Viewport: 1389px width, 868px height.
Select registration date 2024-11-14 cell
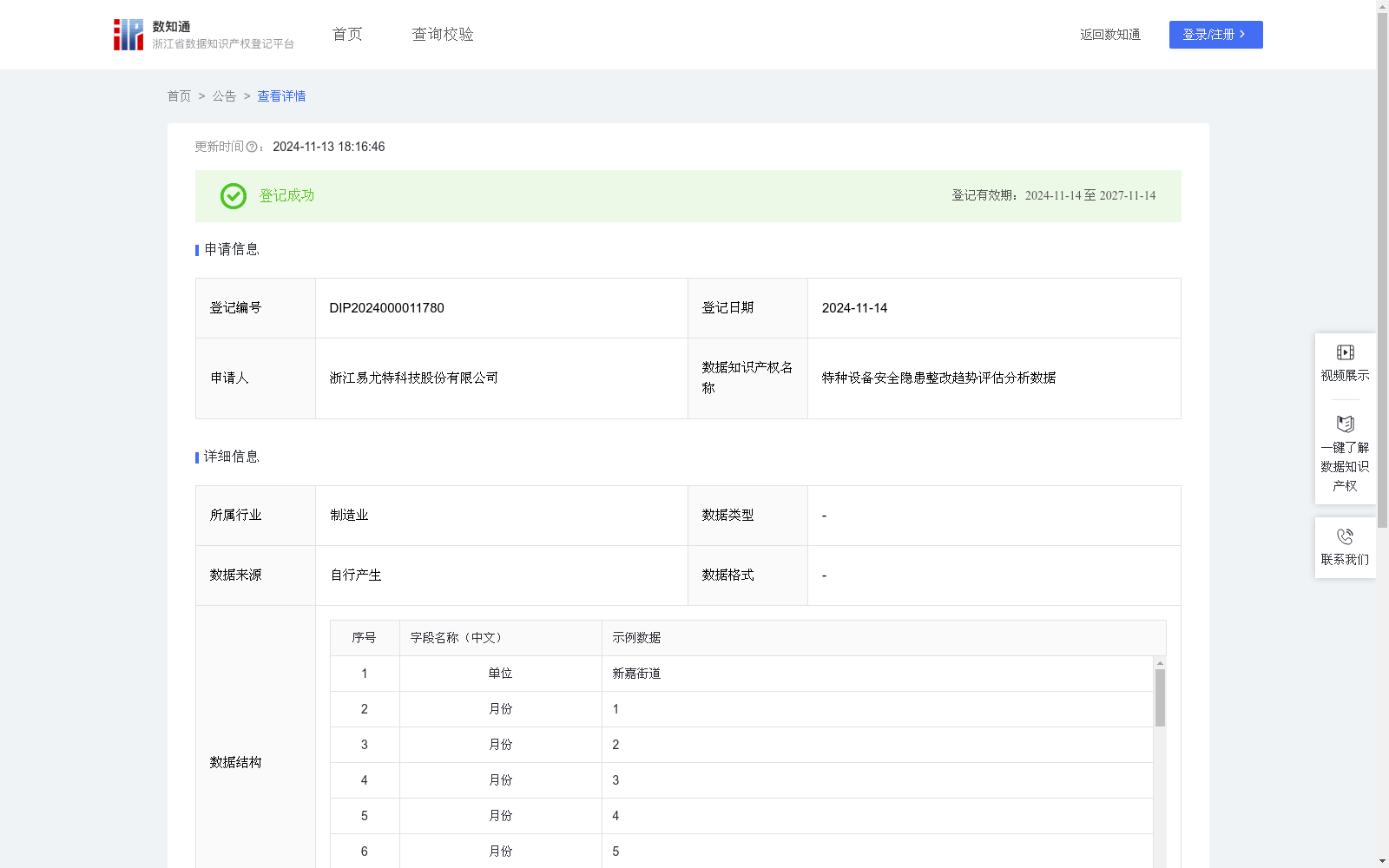(x=994, y=308)
